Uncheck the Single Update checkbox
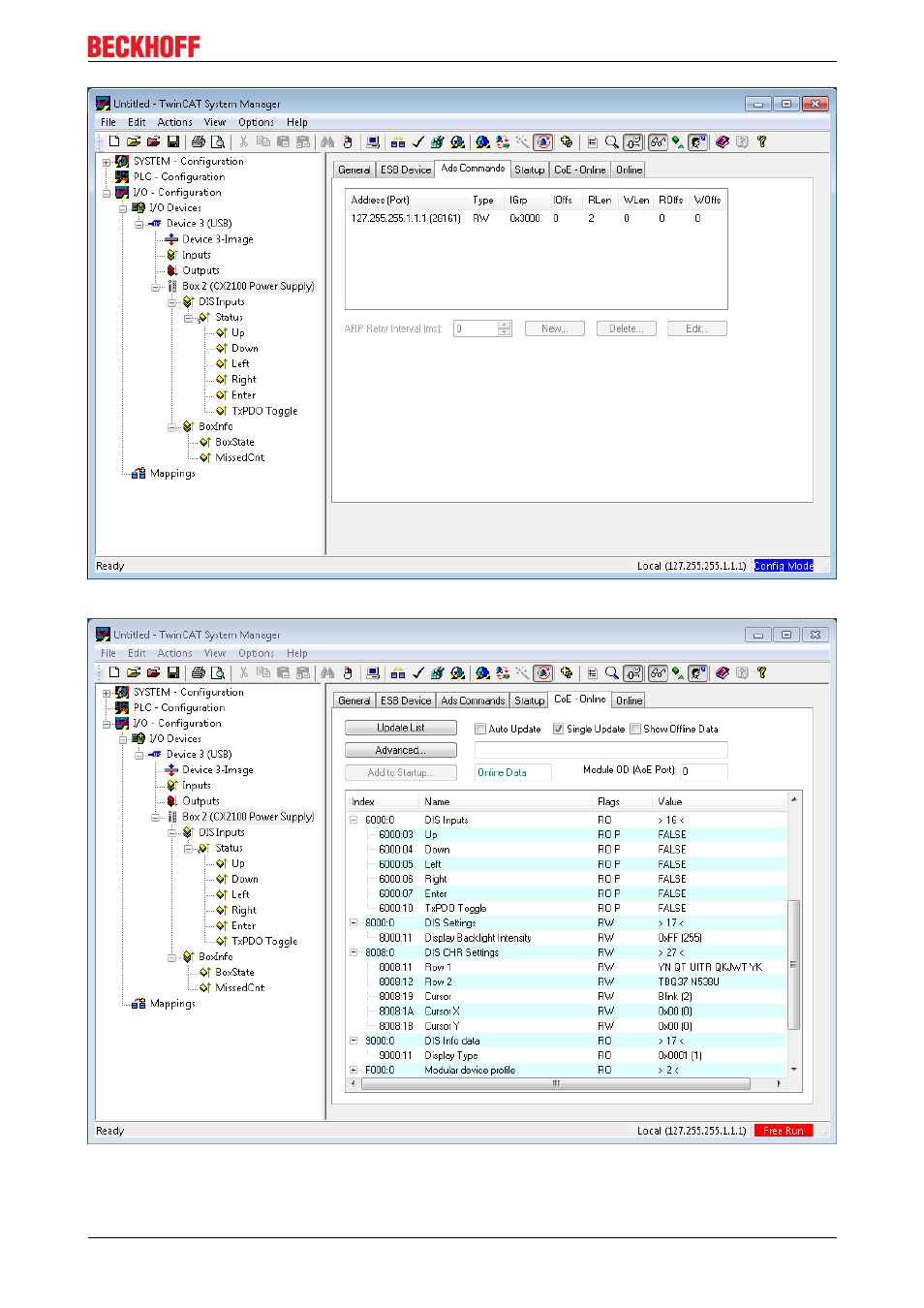The image size is (924, 1308). (x=558, y=729)
